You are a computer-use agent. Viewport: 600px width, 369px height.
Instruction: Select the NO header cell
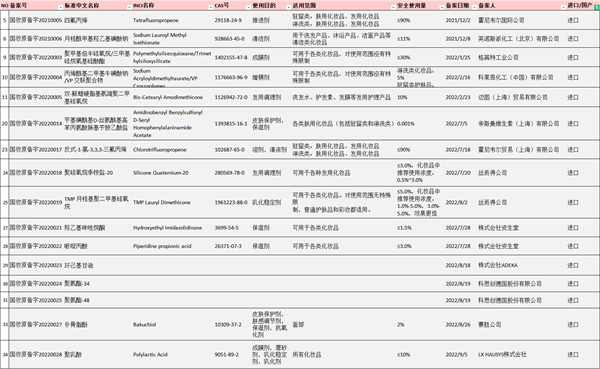point(5,6)
